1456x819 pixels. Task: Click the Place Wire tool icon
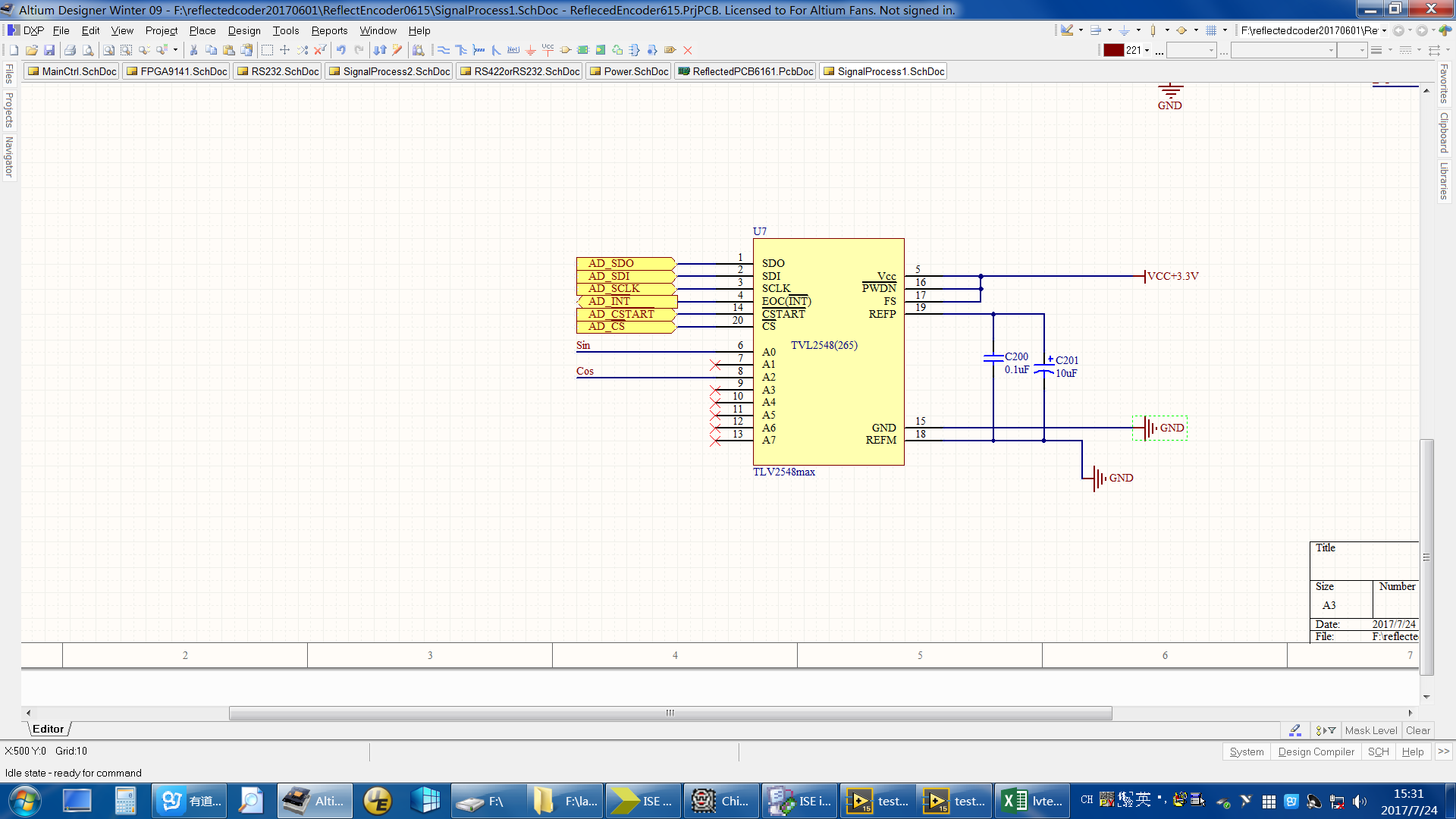pyautogui.click(x=444, y=50)
